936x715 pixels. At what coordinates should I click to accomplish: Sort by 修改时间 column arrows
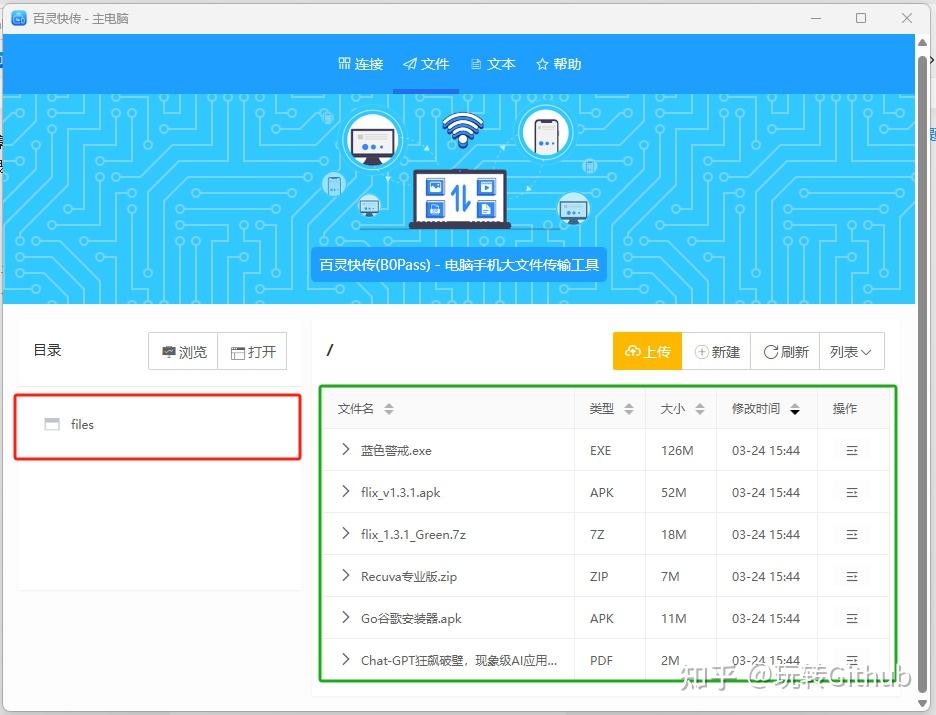pos(795,409)
